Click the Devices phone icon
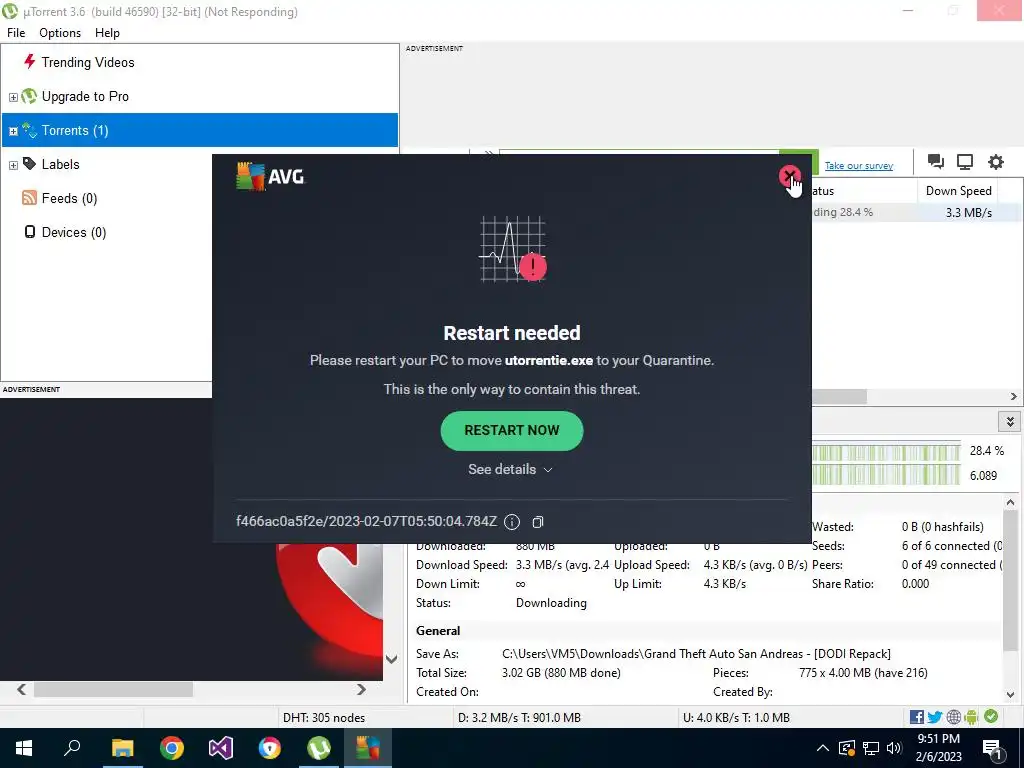This screenshot has width=1024, height=768. point(29,231)
